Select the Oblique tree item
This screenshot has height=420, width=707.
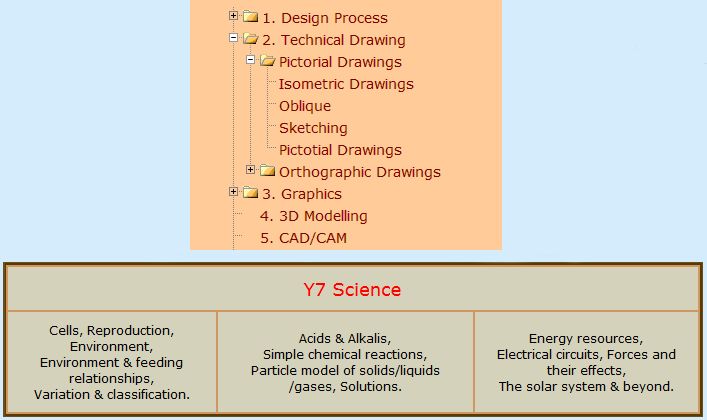pos(305,106)
